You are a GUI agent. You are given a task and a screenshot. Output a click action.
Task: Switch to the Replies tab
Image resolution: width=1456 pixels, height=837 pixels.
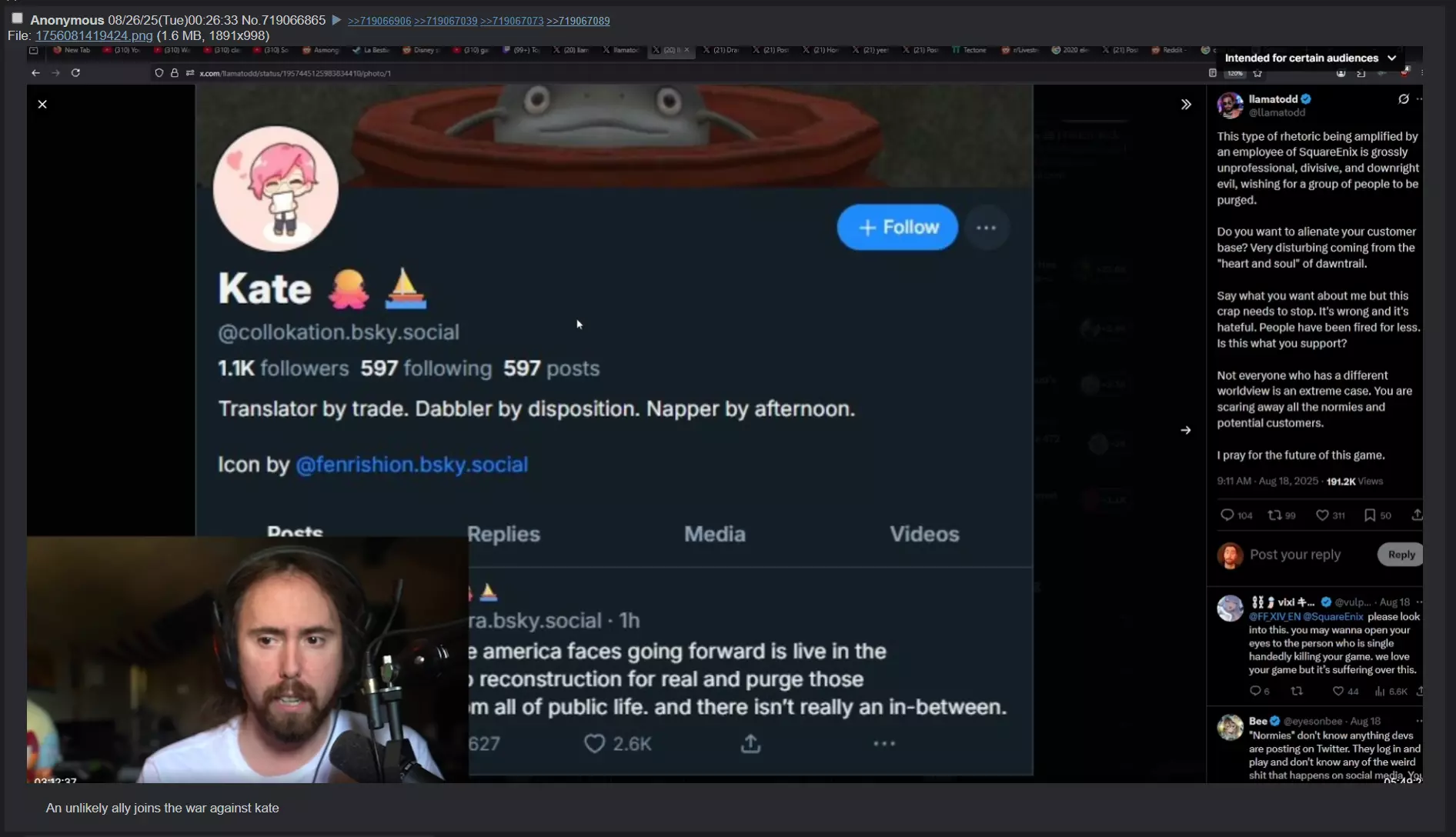pyautogui.click(x=503, y=534)
